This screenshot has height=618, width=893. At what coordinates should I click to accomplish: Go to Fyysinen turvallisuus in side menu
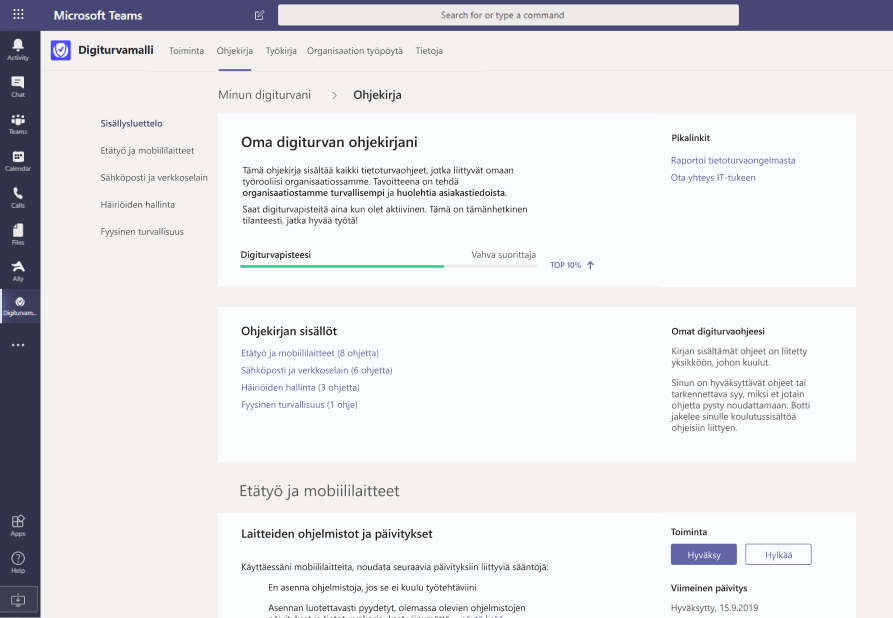point(142,232)
